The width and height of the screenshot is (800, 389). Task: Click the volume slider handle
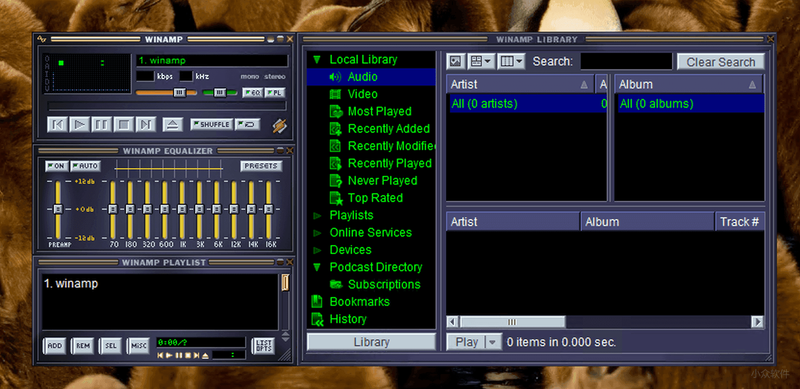(180, 92)
